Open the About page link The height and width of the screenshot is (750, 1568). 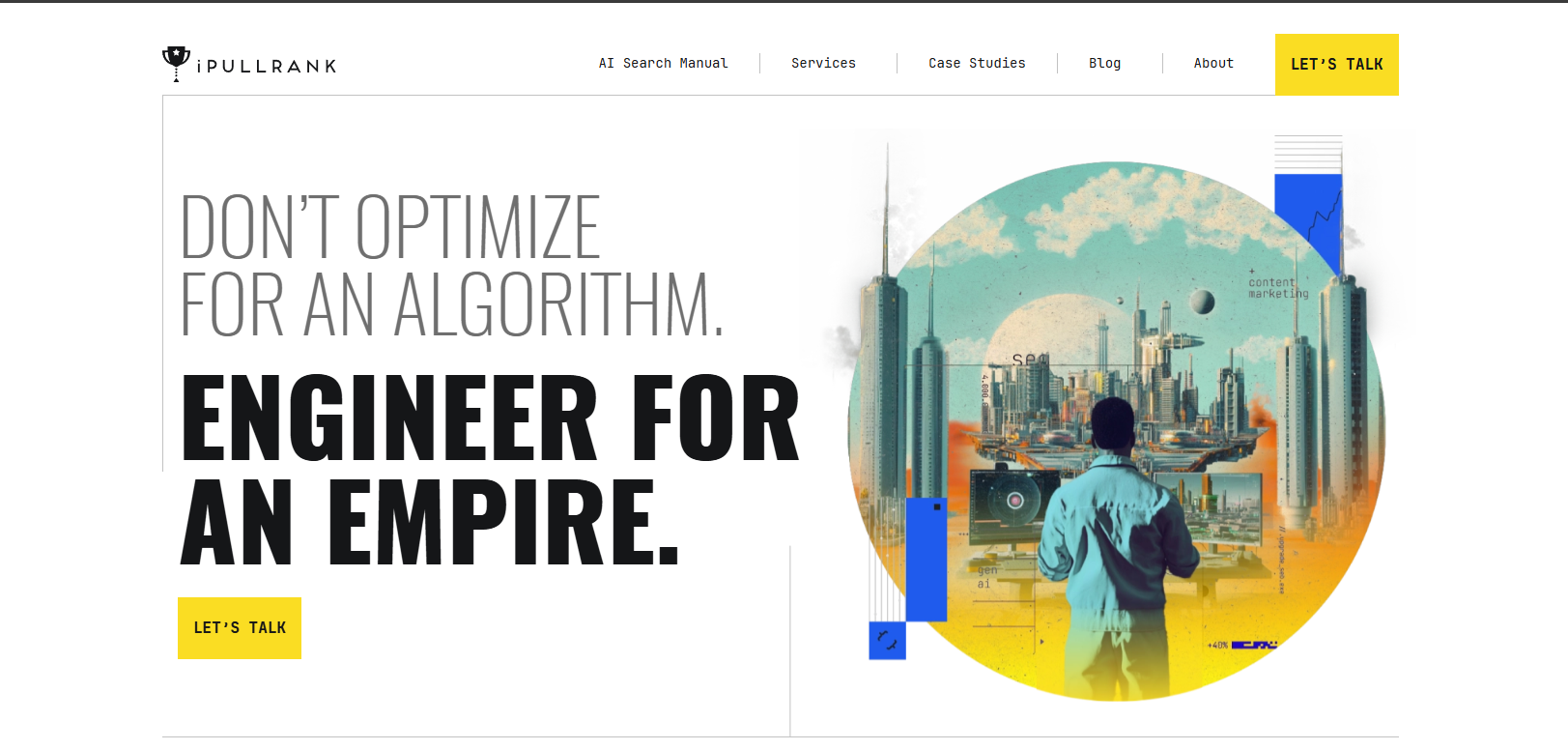(x=1213, y=63)
